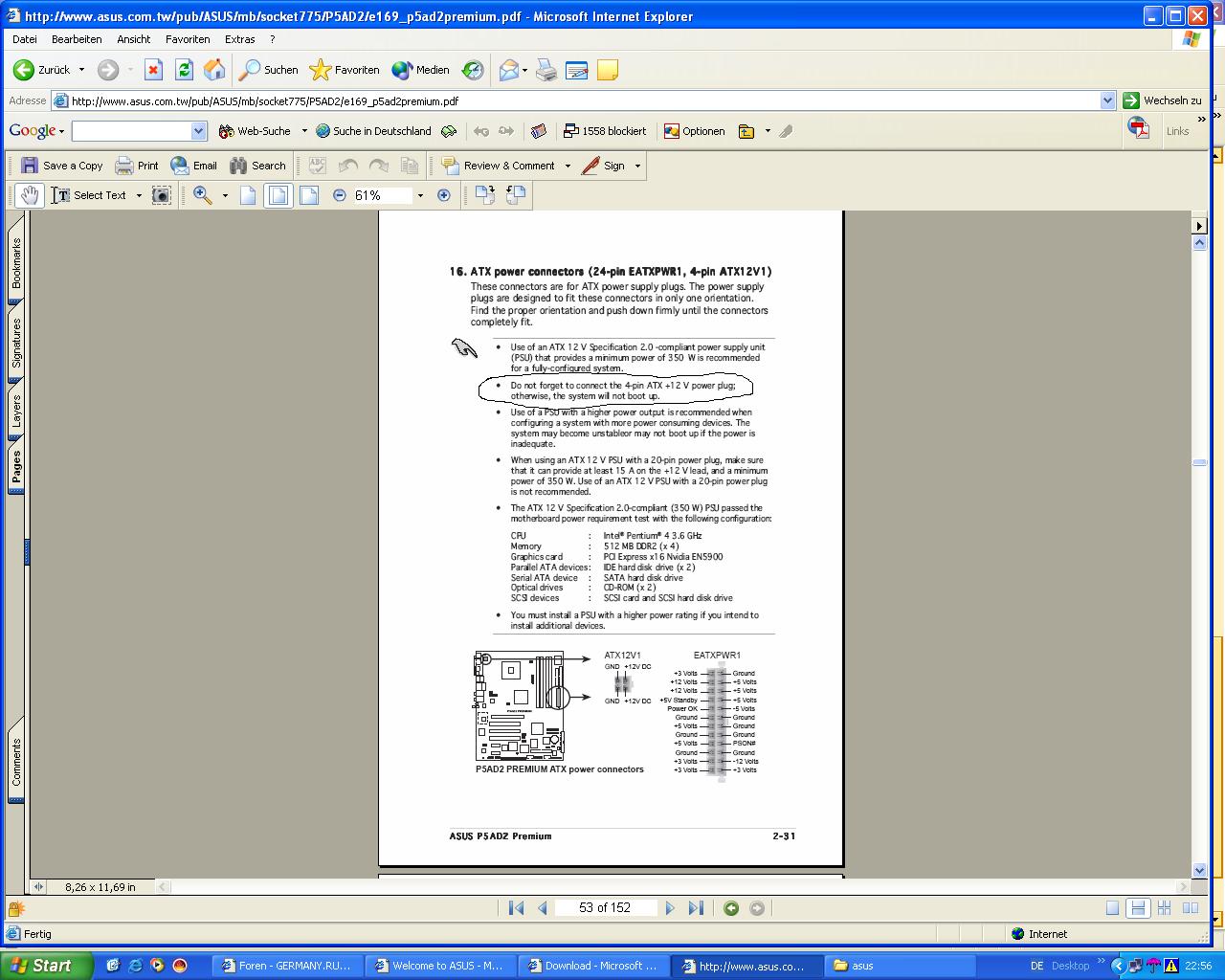The height and width of the screenshot is (980, 1225).
Task: Click Suche in Deutschland button
Action: (x=373, y=131)
